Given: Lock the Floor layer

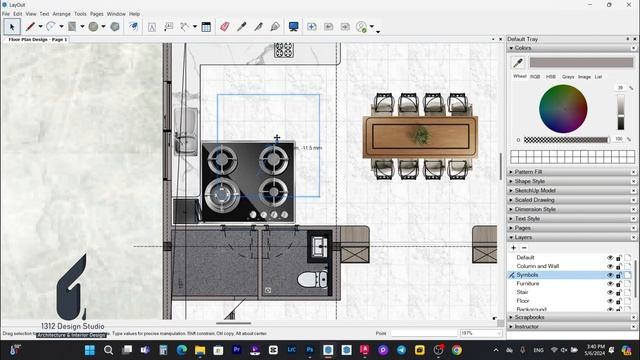Looking at the screenshot, I should pyautogui.click(x=619, y=301).
